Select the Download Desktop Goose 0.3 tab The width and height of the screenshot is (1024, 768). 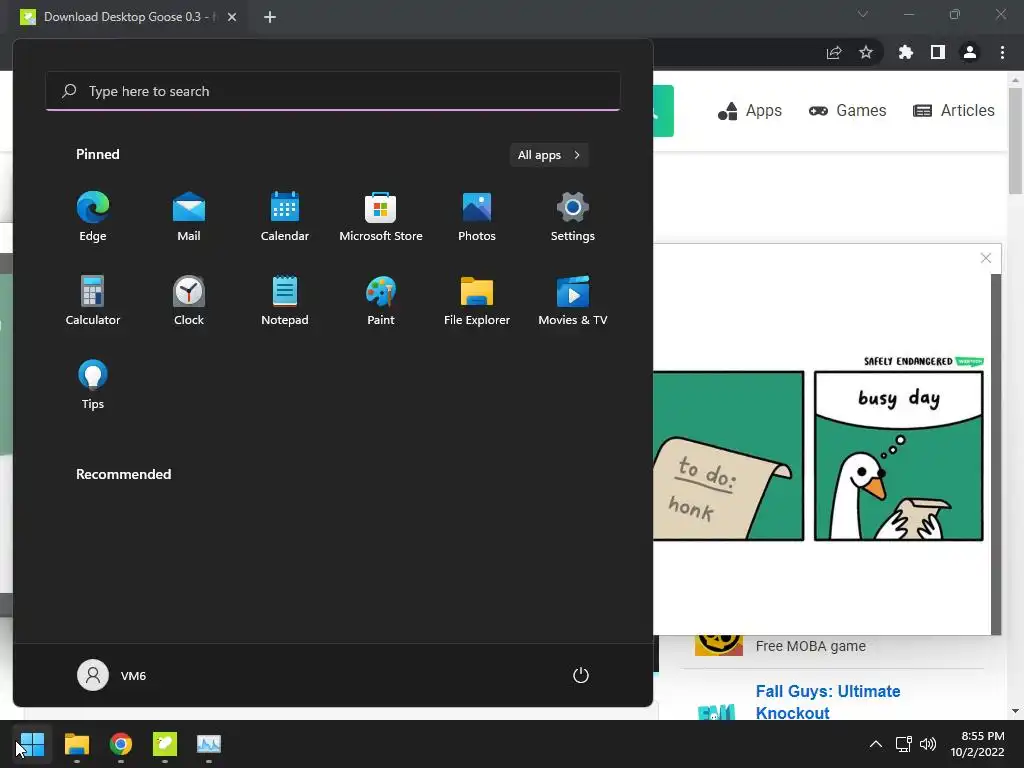tap(129, 17)
